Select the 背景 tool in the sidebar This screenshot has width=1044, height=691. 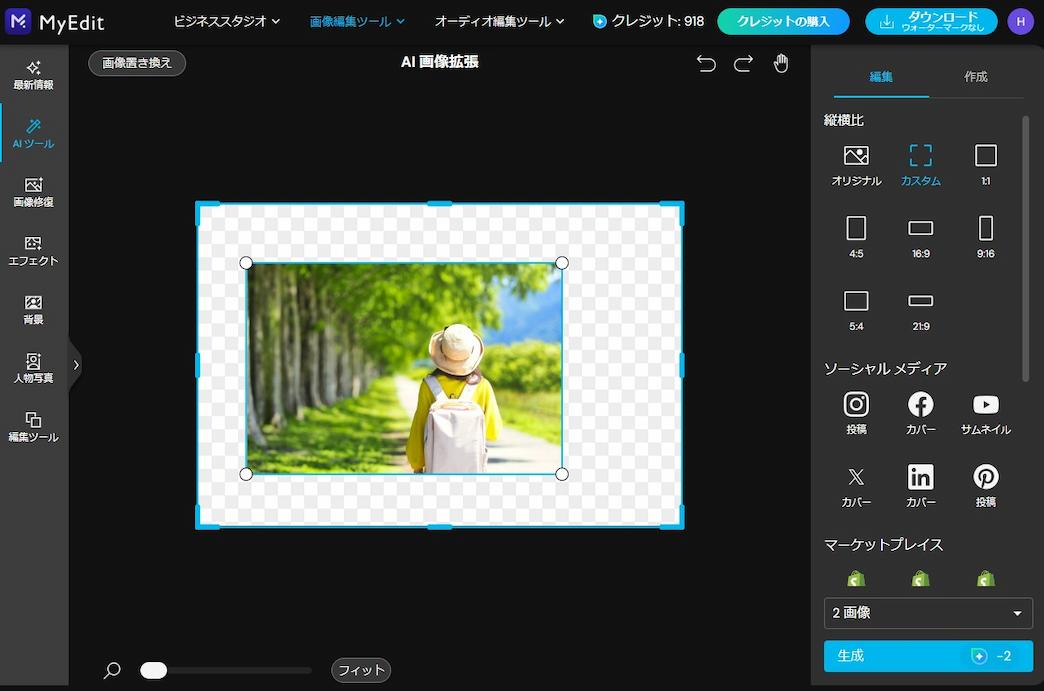click(x=33, y=310)
